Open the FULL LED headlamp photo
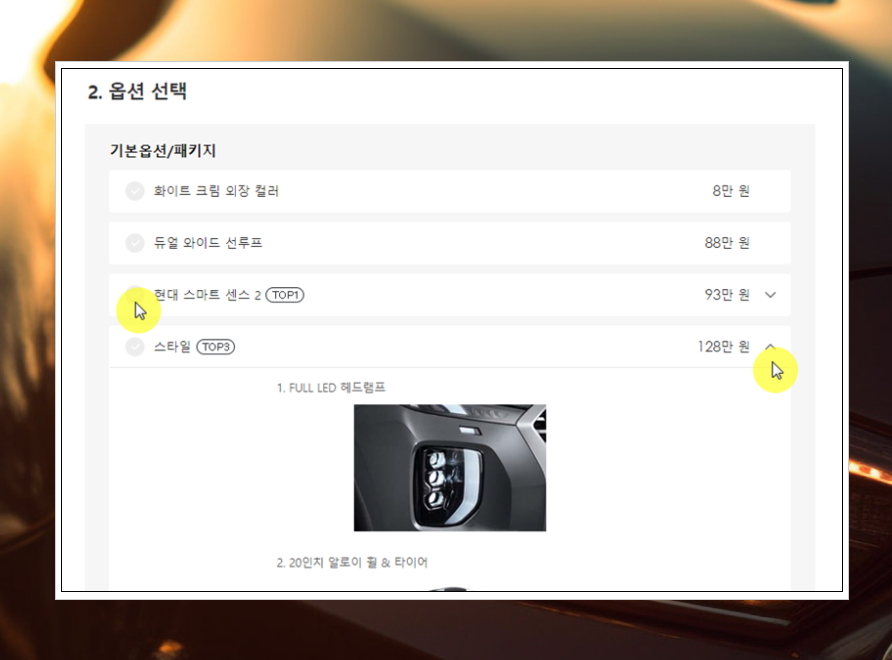 [450, 468]
